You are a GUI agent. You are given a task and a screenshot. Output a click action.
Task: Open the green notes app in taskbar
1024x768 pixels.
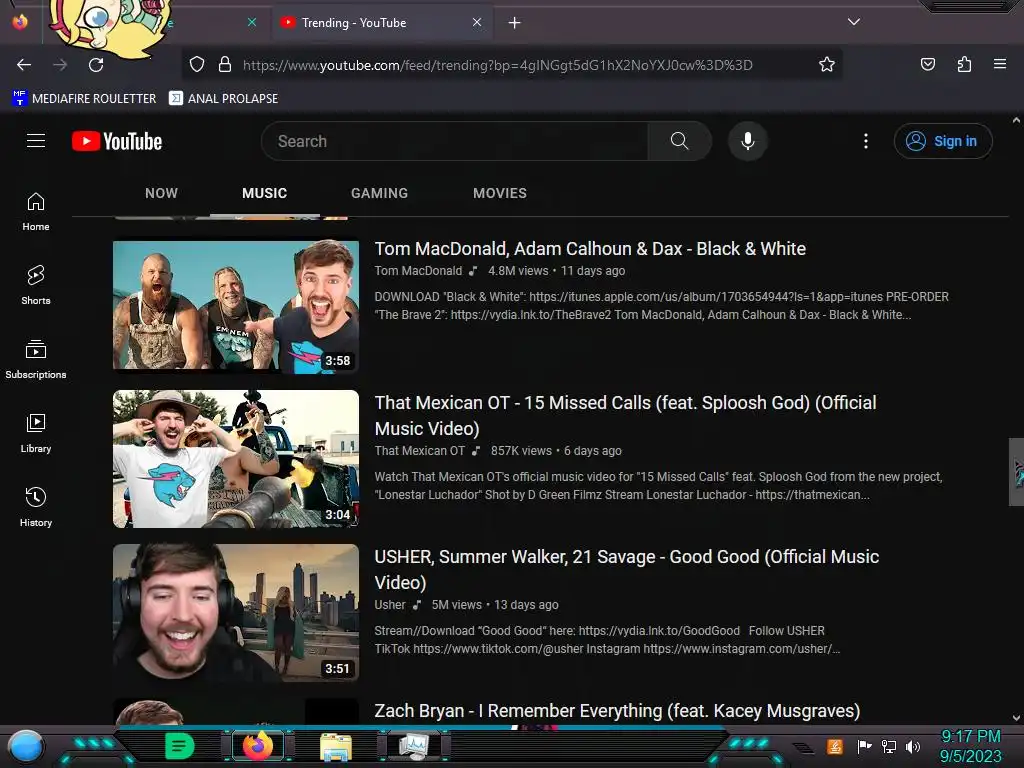click(179, 746)
